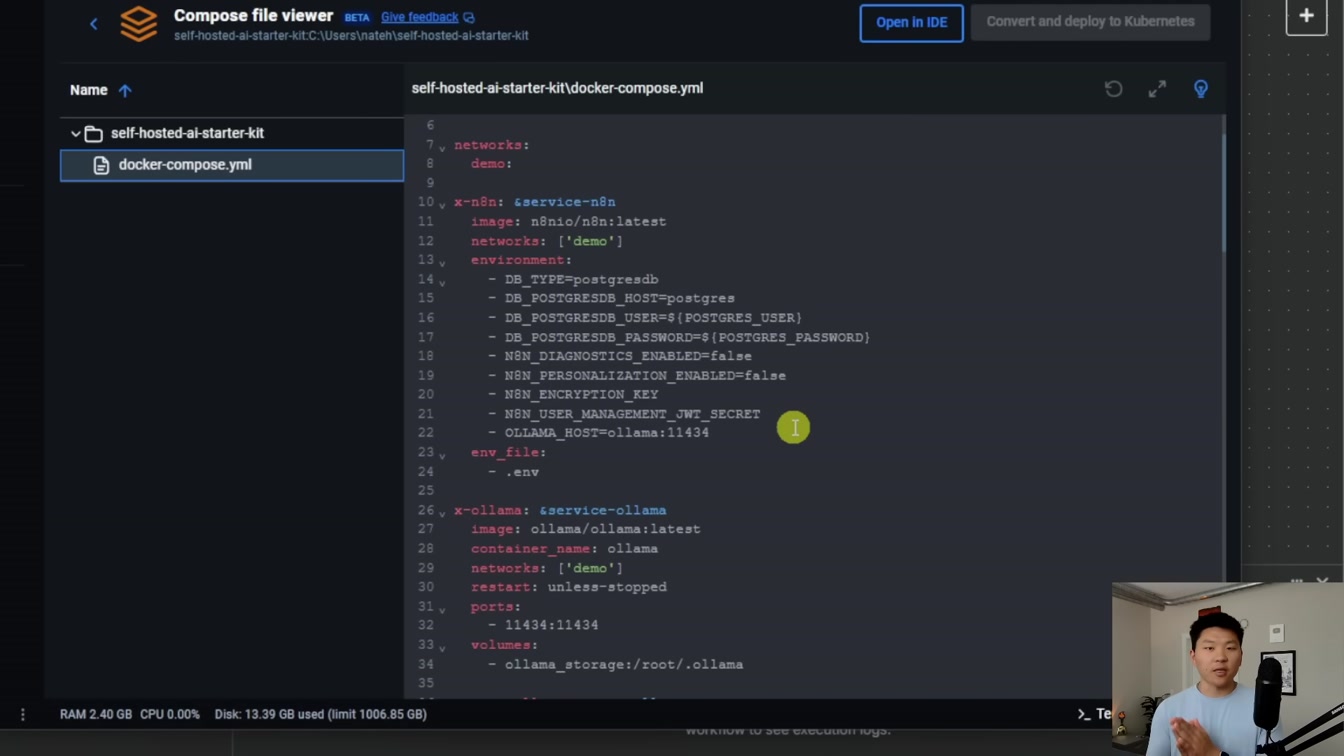Click the feedback chat bubble icon
The image size is (1344, 756).
(469, 18)
